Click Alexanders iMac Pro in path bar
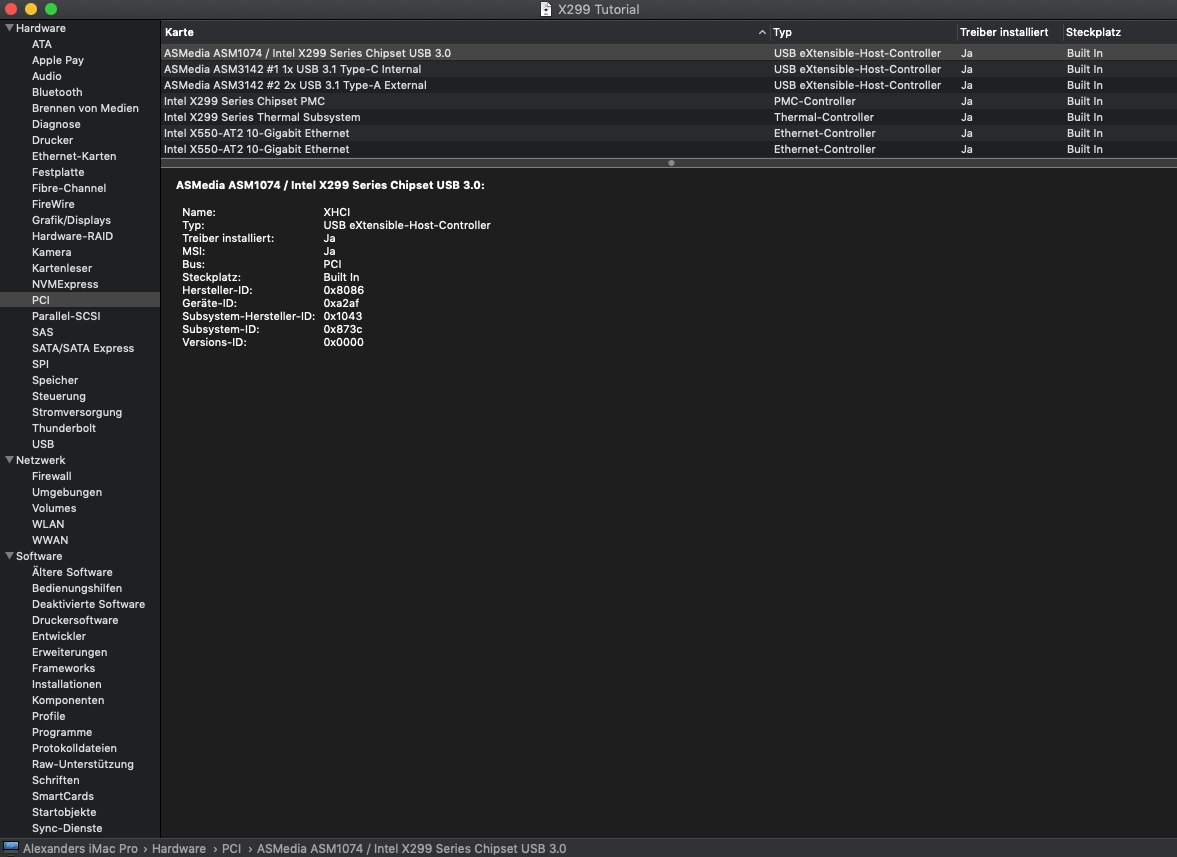Screen dimensions: 1177x857 tap(80, 849)
